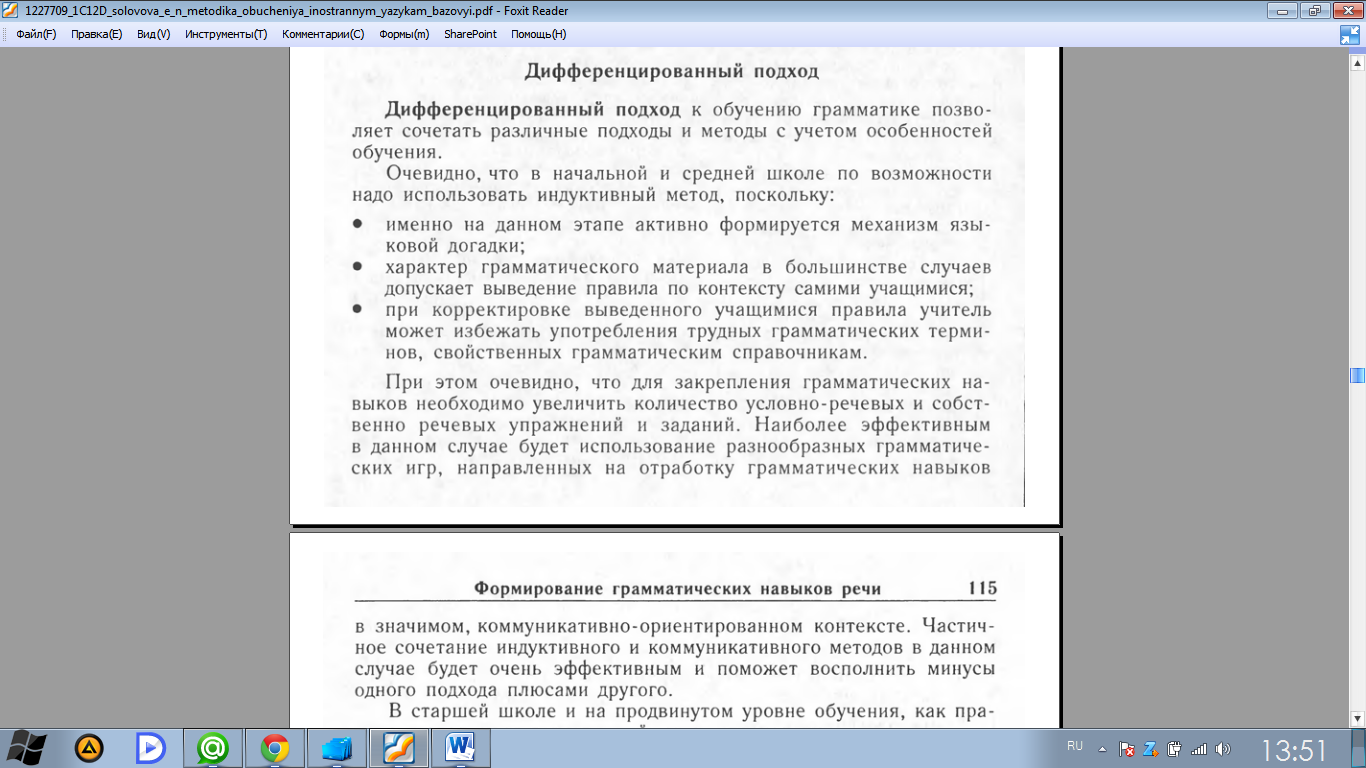Open the blue folders taskbar icon
The image size is (1366, 768).
point(337,747)
